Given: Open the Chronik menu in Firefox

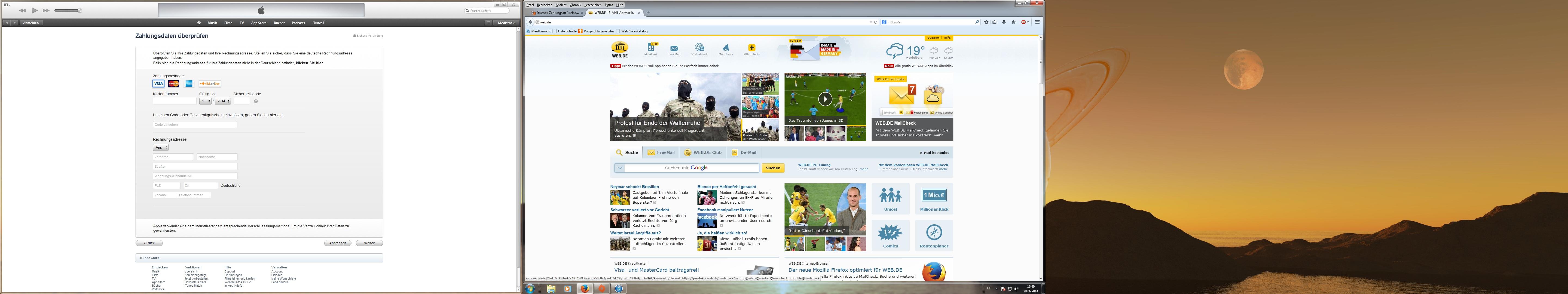Looking at the screenshot, I should pos(575,5).
